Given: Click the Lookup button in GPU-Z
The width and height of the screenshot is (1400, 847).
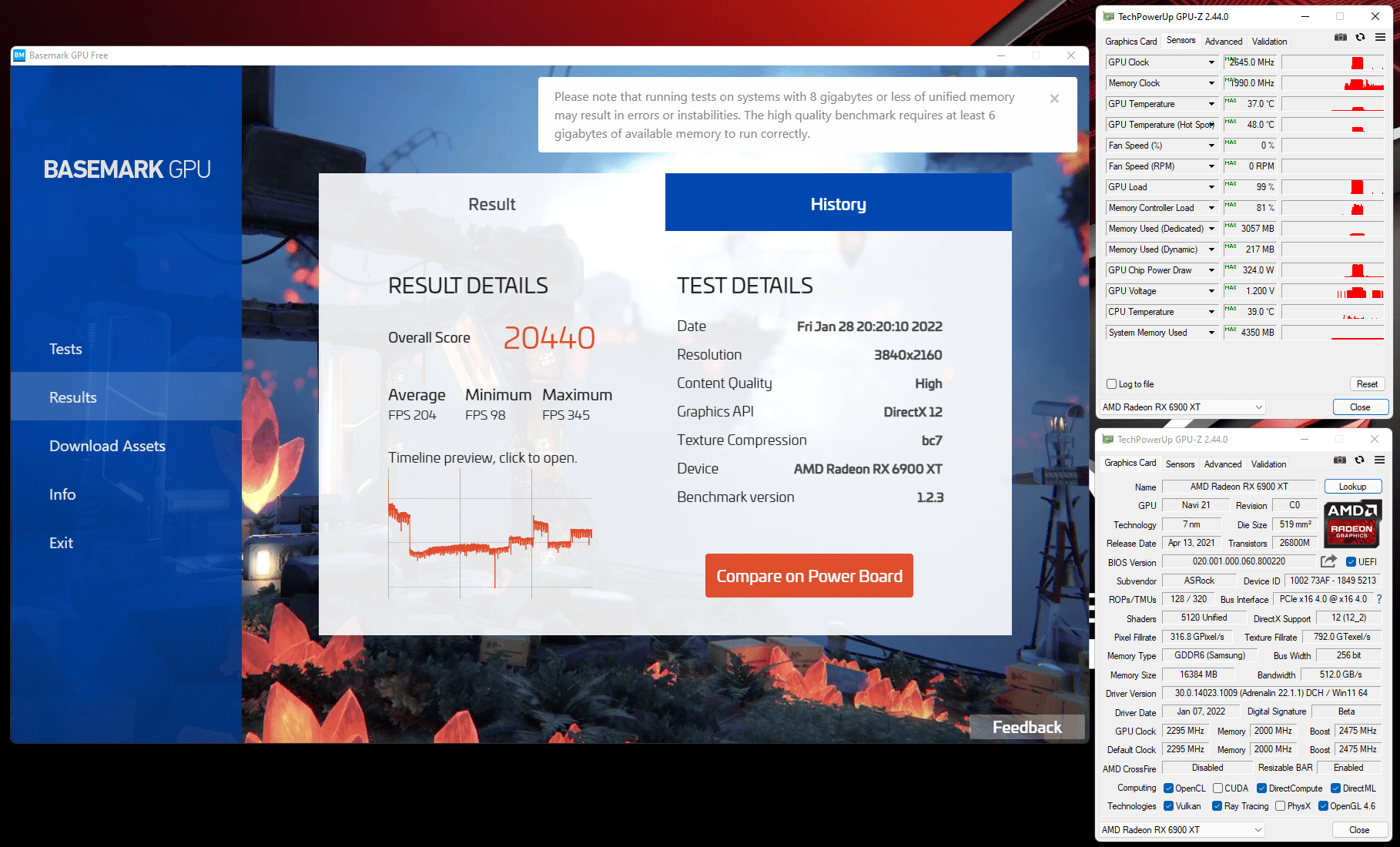Looking at the screenshot, I should [1352, 487].
